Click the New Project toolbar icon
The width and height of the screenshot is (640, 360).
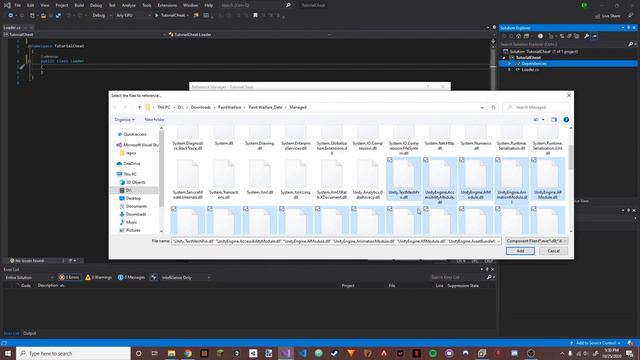(32, 16)
